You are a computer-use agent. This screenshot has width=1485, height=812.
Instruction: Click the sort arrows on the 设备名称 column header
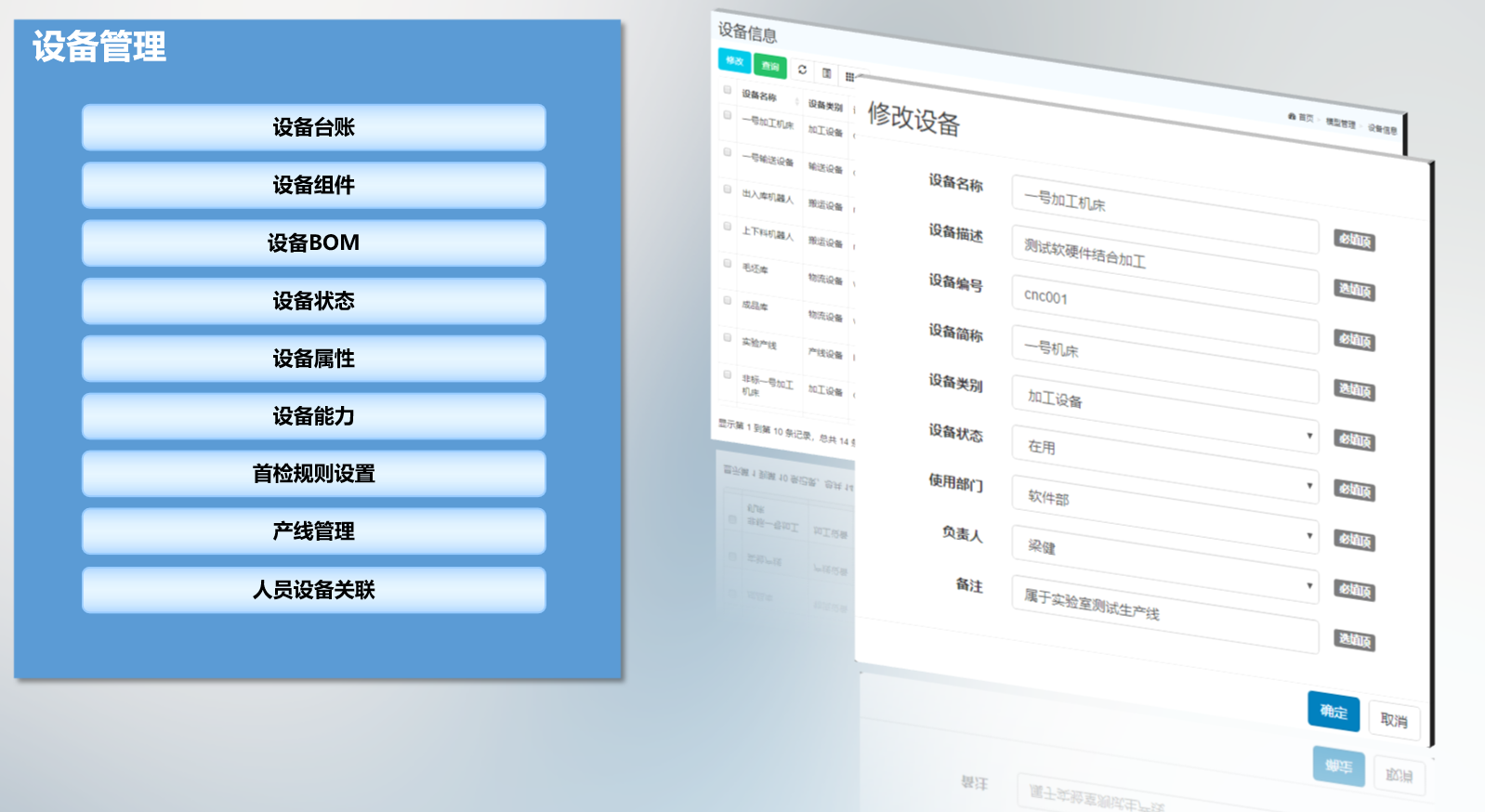[797, 100]
